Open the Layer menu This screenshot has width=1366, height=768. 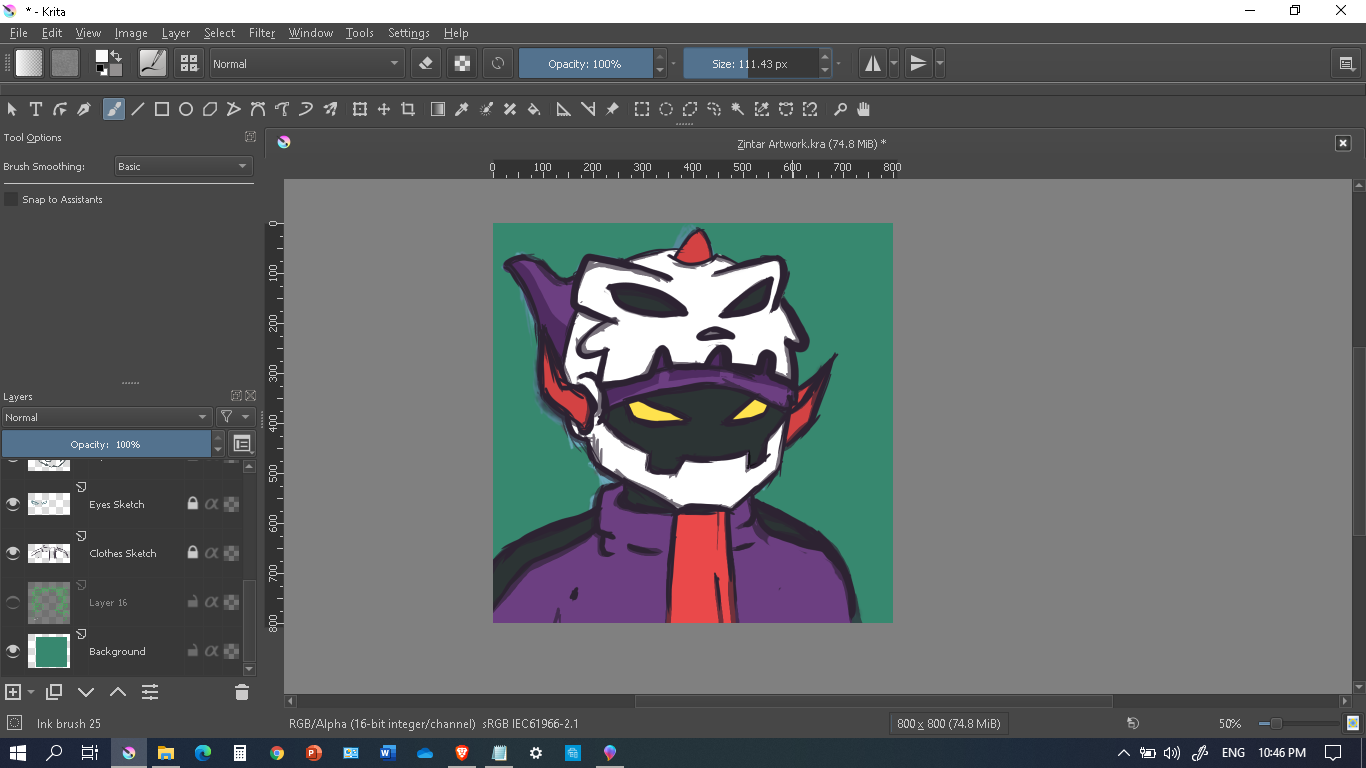176,33
